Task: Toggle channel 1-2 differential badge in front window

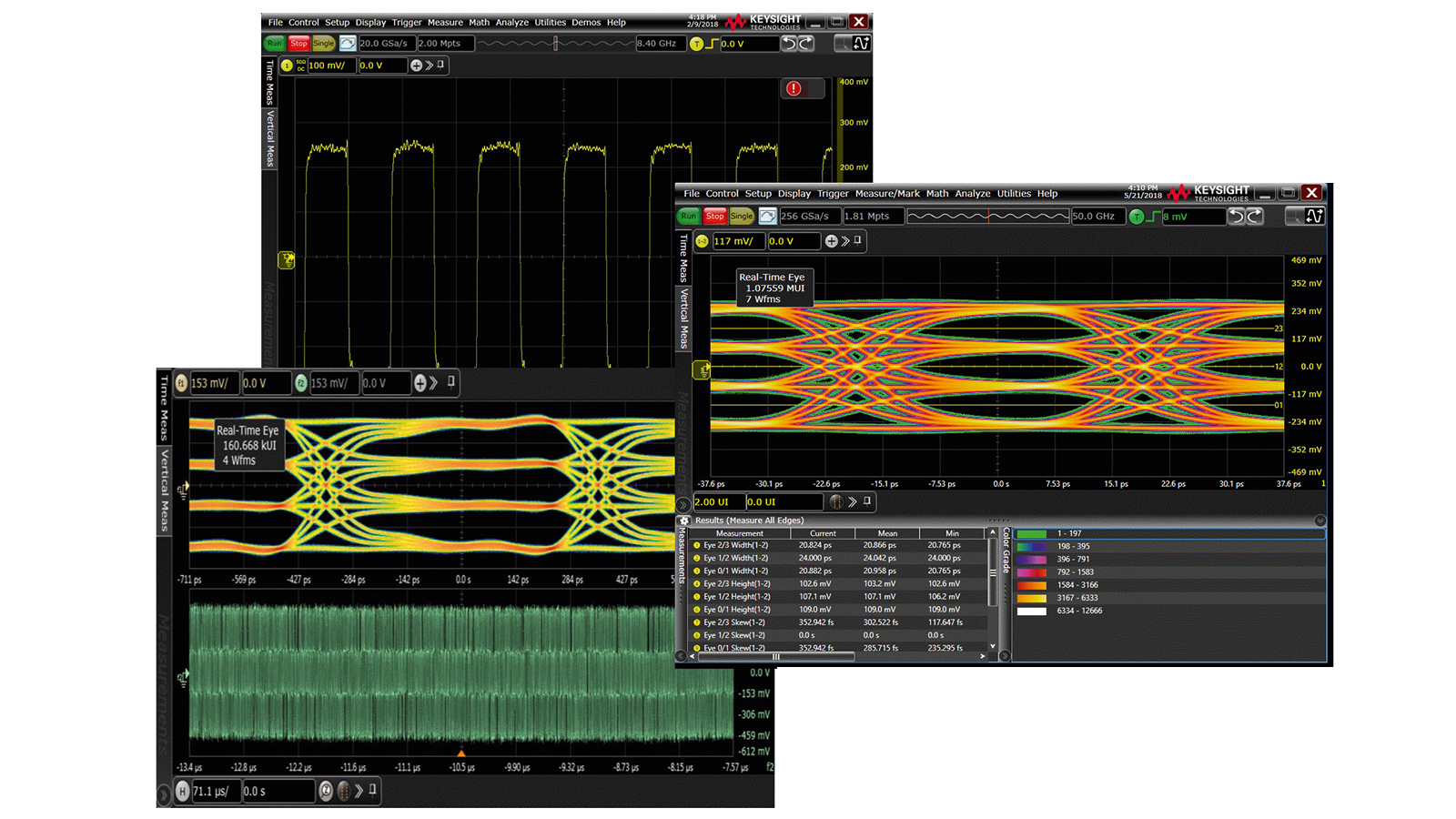Action: [702, 241]
